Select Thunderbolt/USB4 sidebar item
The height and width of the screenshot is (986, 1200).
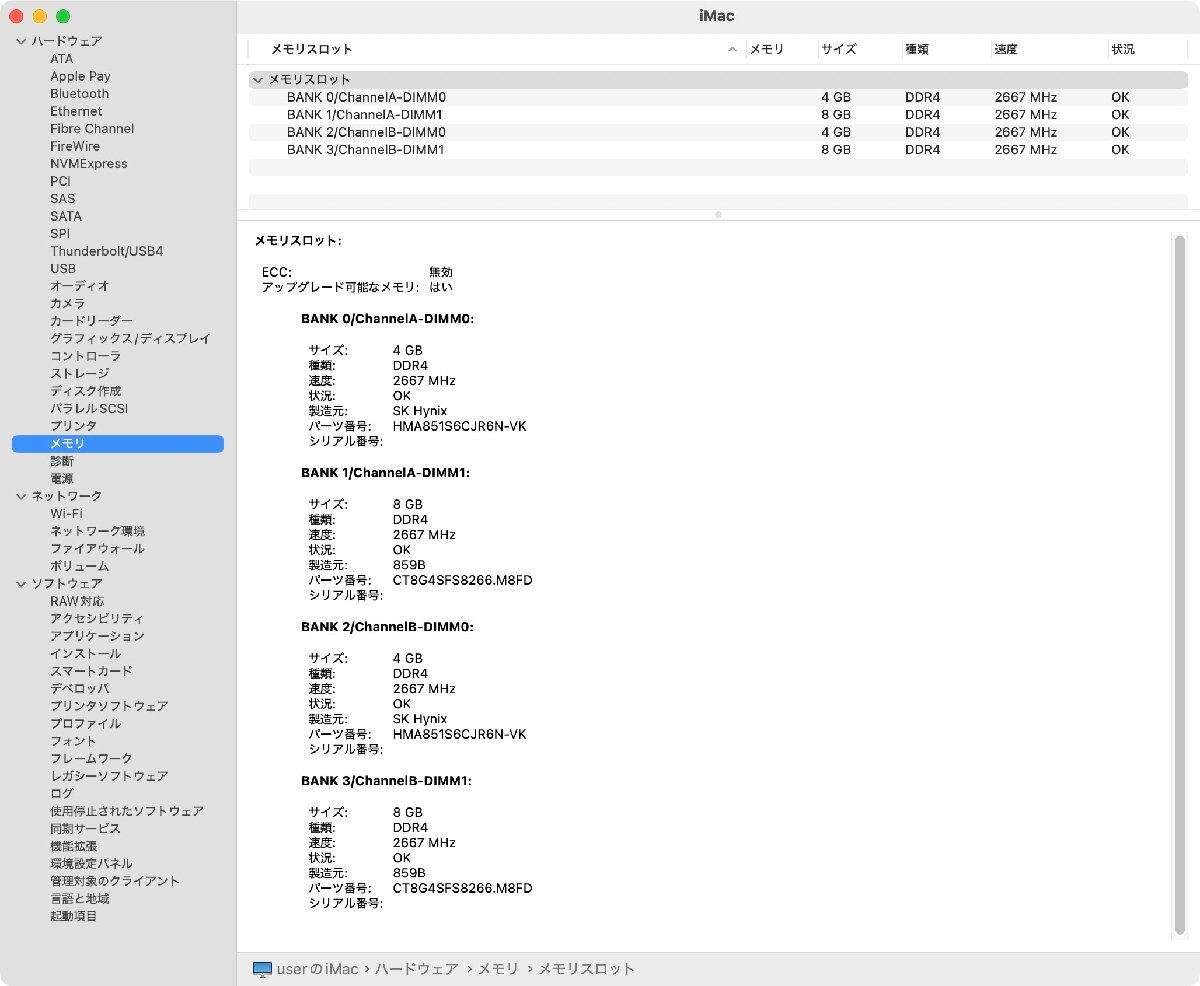pos(106,251)
